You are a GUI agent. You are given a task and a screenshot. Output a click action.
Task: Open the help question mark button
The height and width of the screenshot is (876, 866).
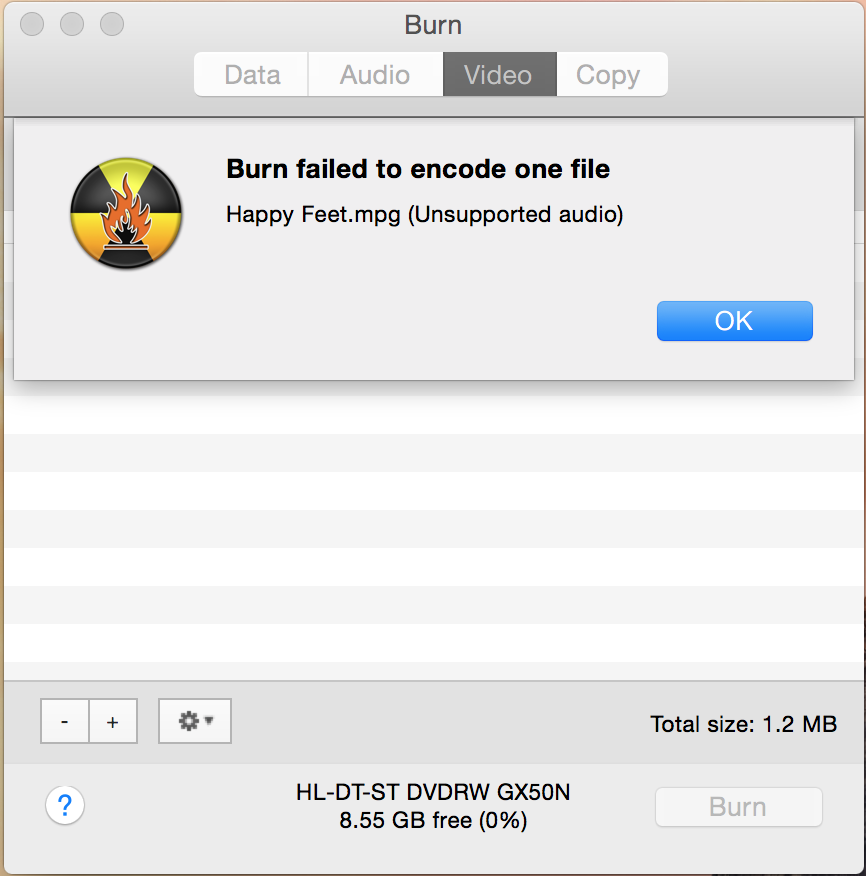pos(65,805)
